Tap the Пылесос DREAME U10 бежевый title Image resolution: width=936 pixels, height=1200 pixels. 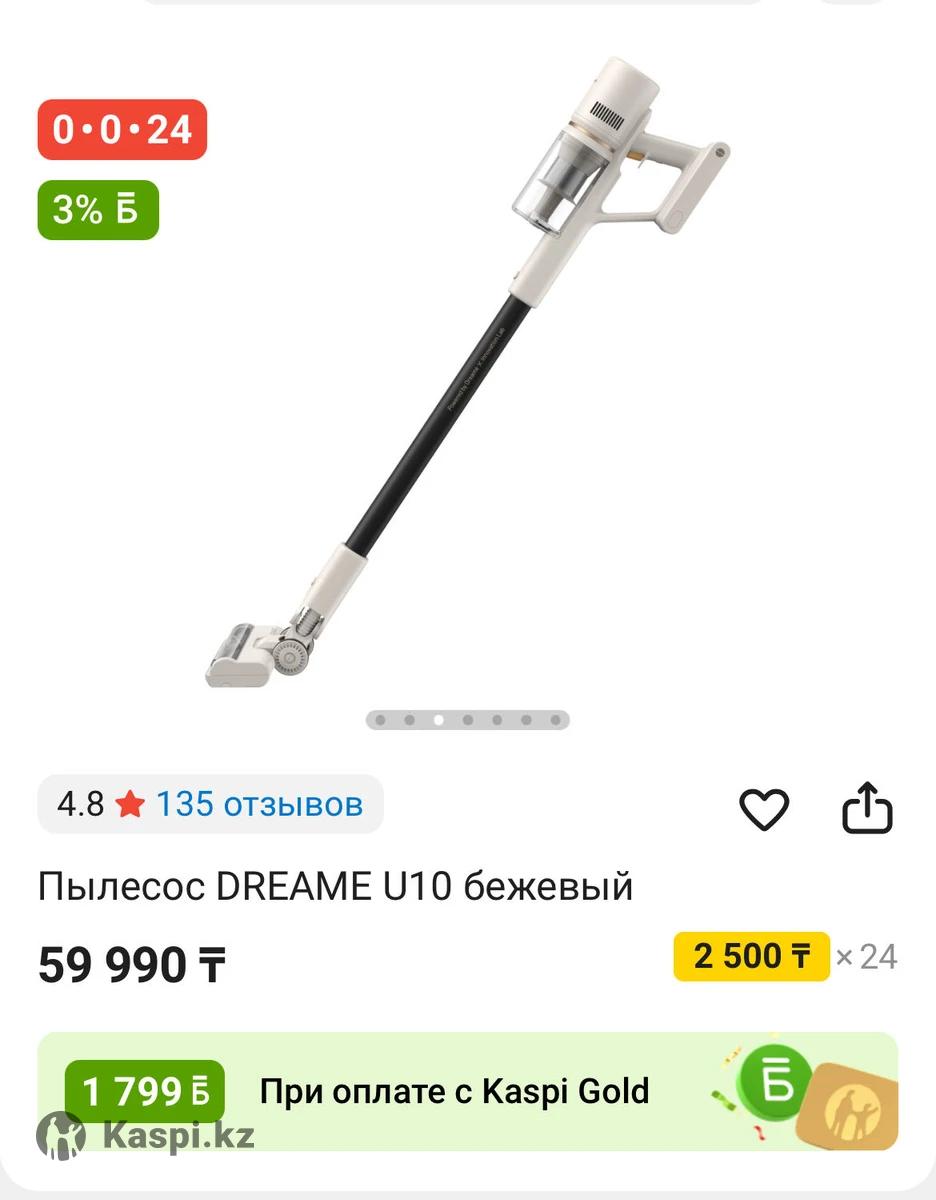point(336,887)
